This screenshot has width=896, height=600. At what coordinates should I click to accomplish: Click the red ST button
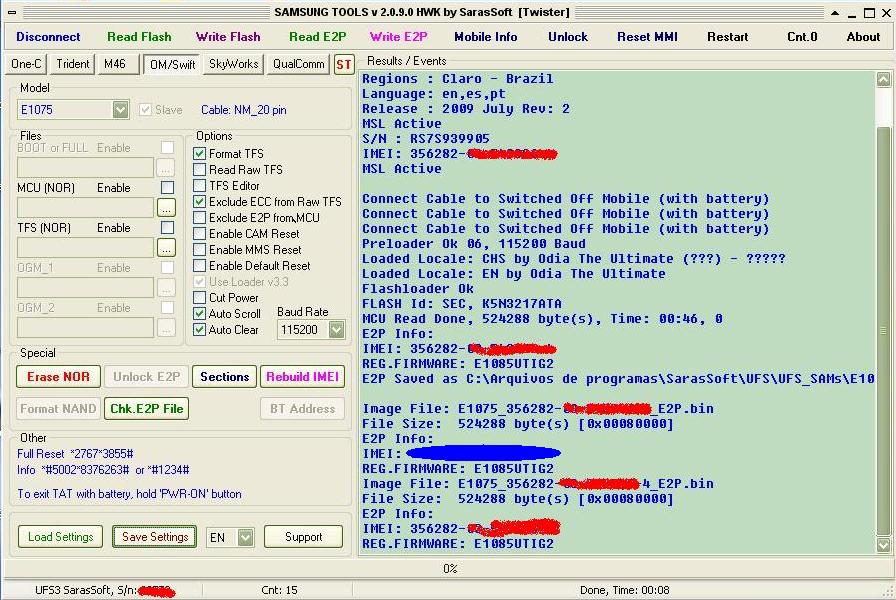click(x=343, y=65)
